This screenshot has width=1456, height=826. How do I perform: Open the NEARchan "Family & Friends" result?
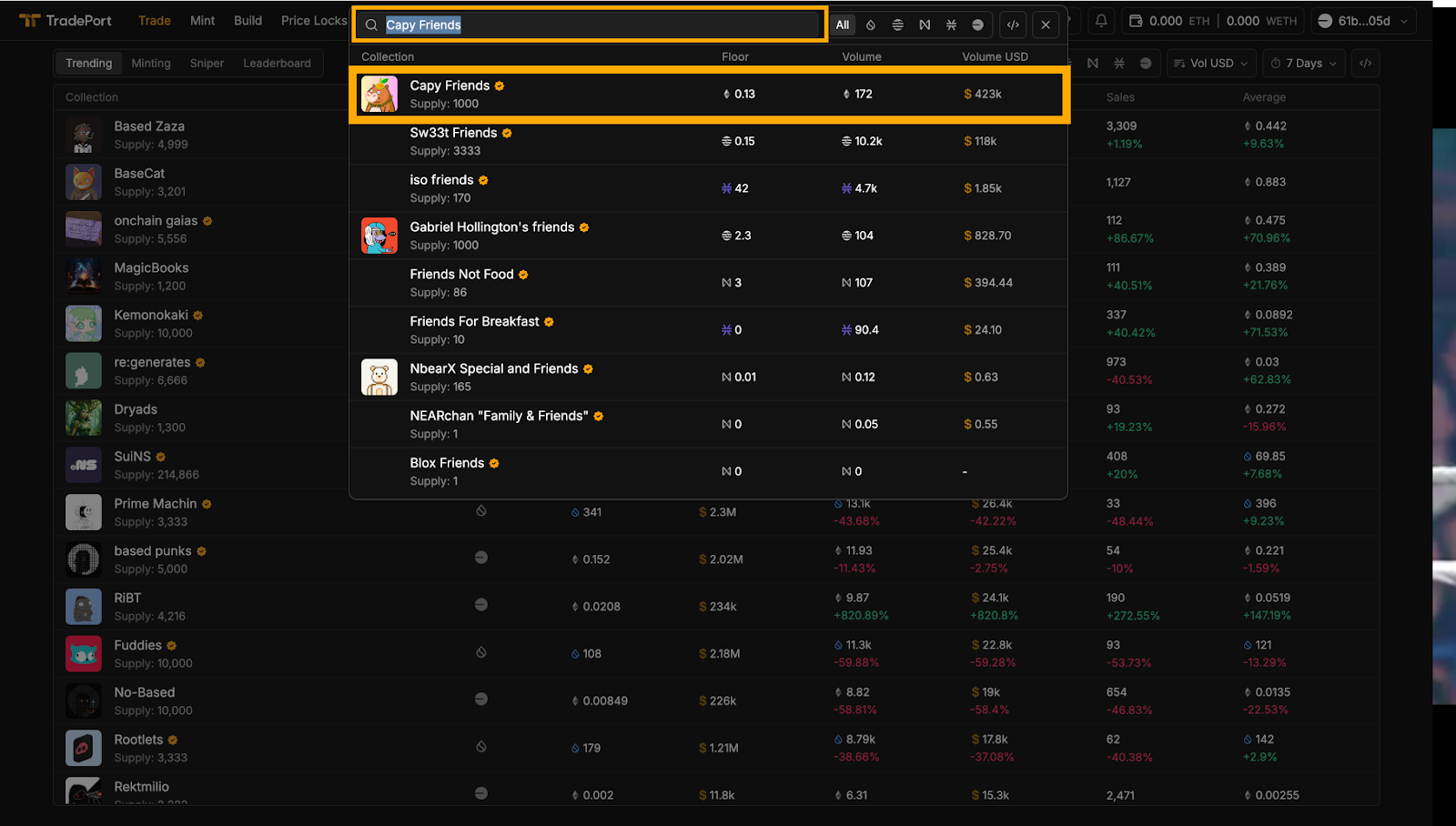(x=708, y=424)
